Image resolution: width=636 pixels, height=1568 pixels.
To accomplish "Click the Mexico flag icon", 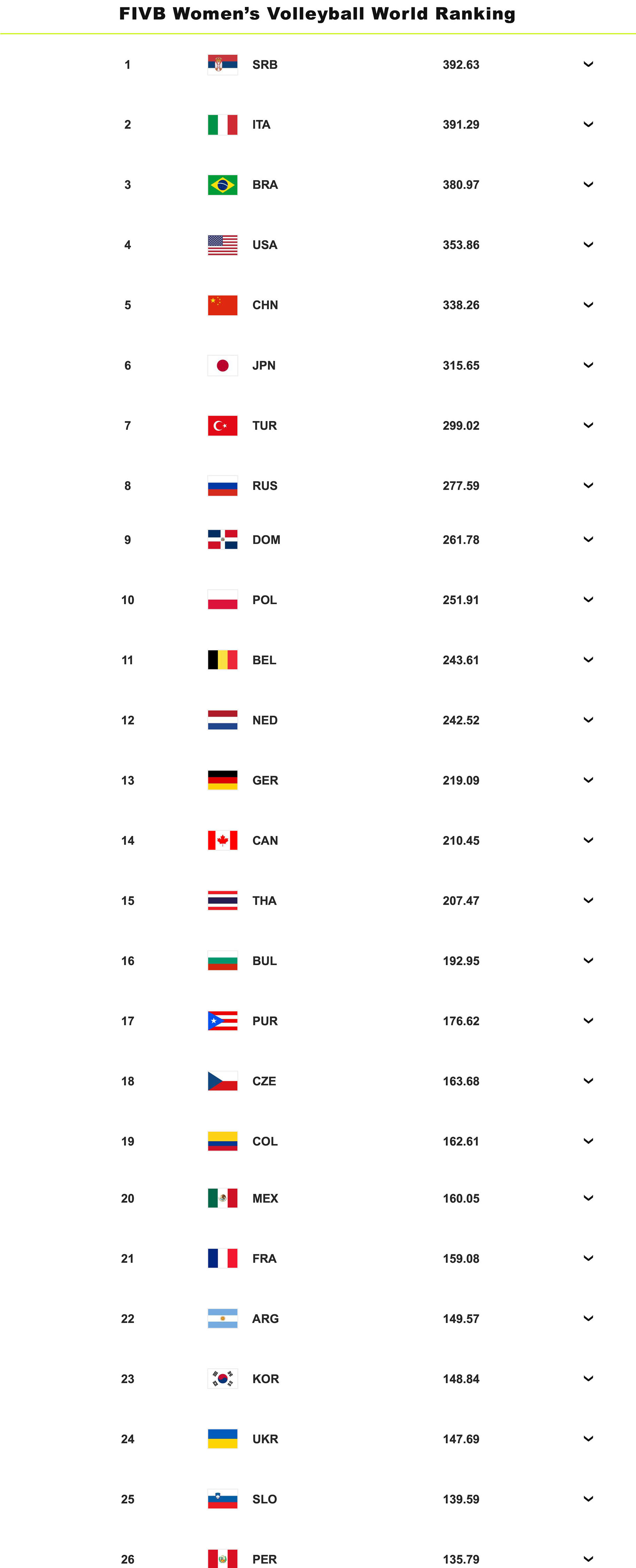I will tap(222, 1198).
